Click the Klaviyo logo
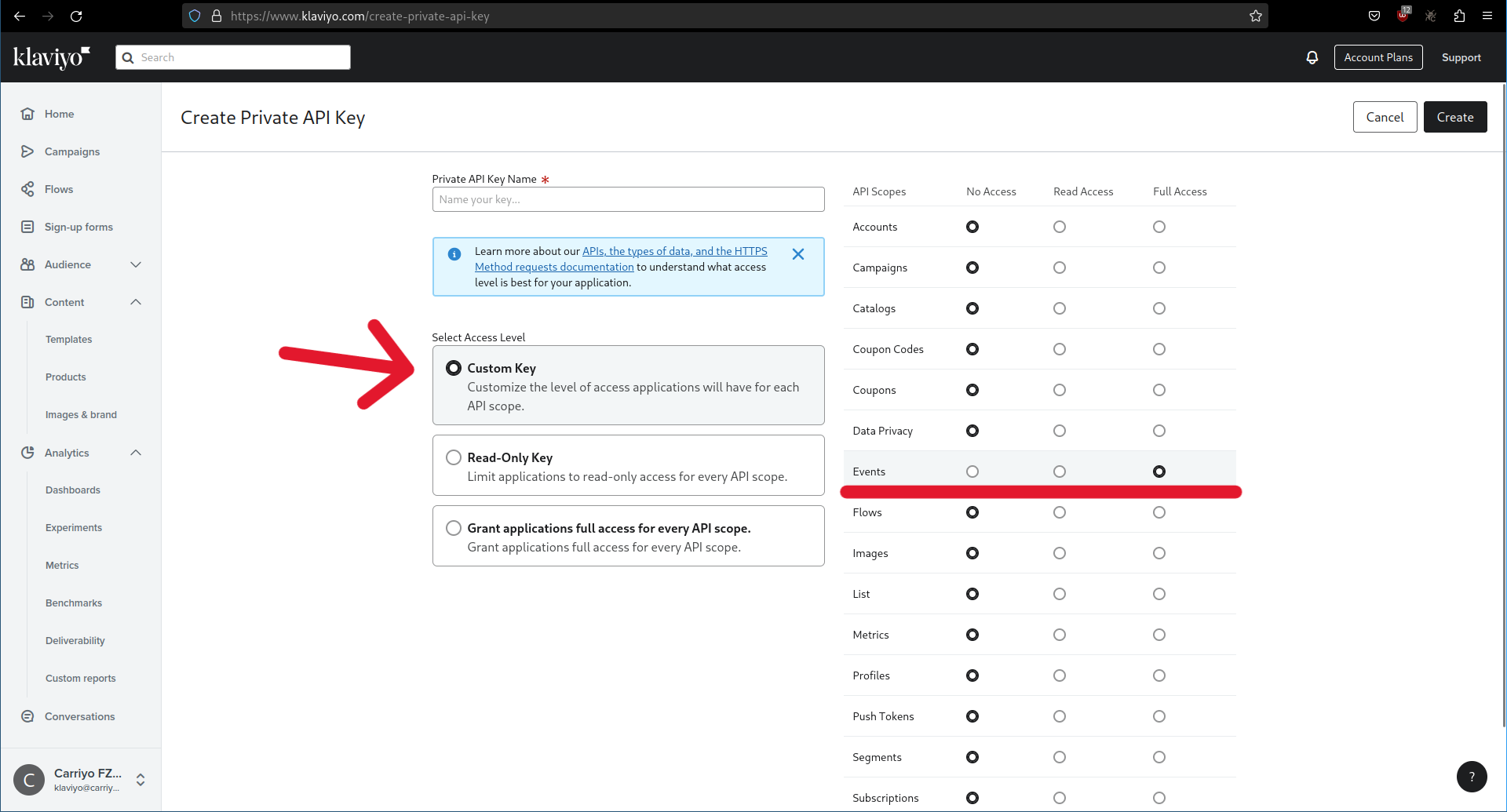1507x812 pixels. [52, 57]
